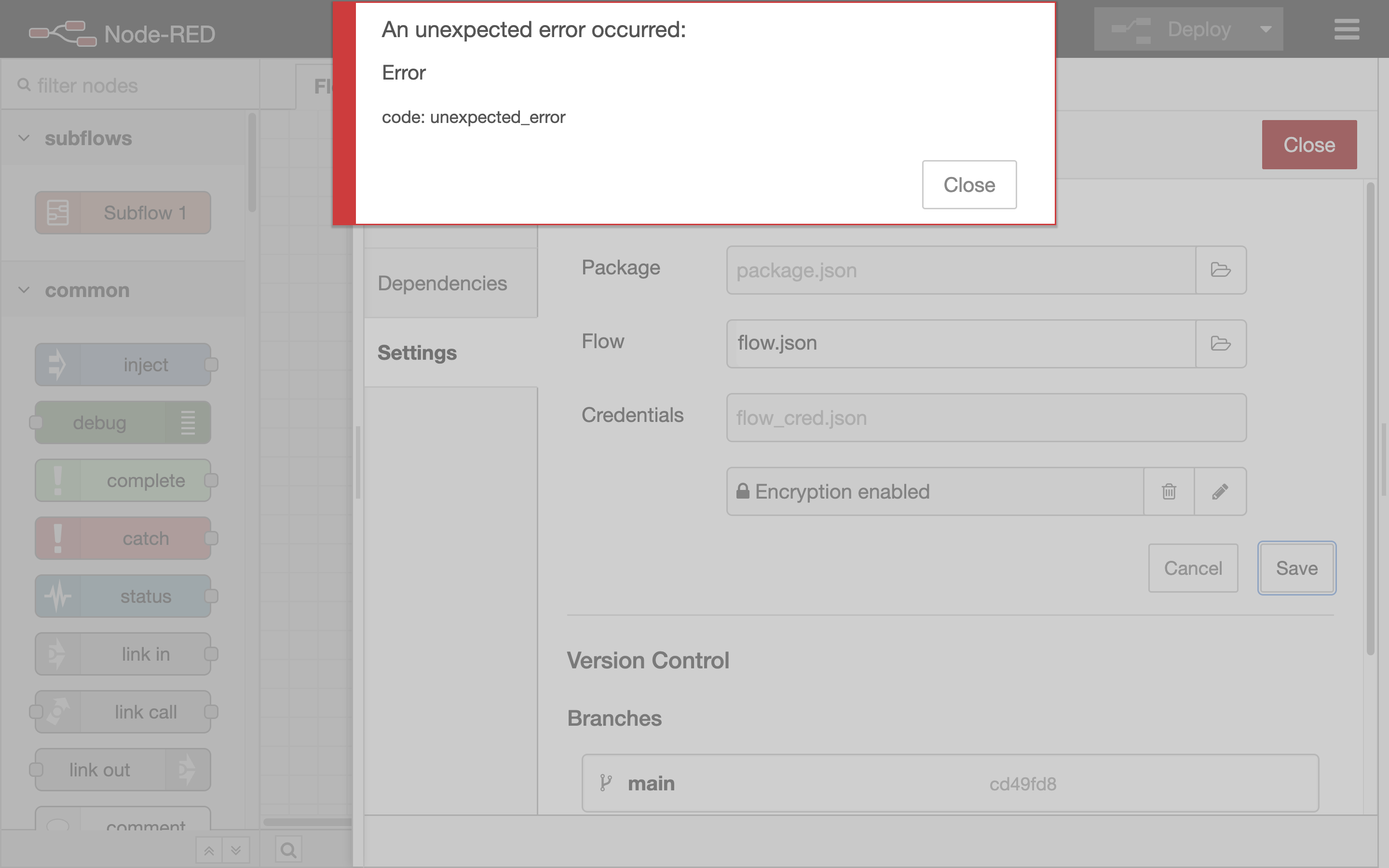Image resolution: width=1389 pixels, height=868 pixels.
Task: Browse for a package.json file
Action: [x=1220, y=270]
